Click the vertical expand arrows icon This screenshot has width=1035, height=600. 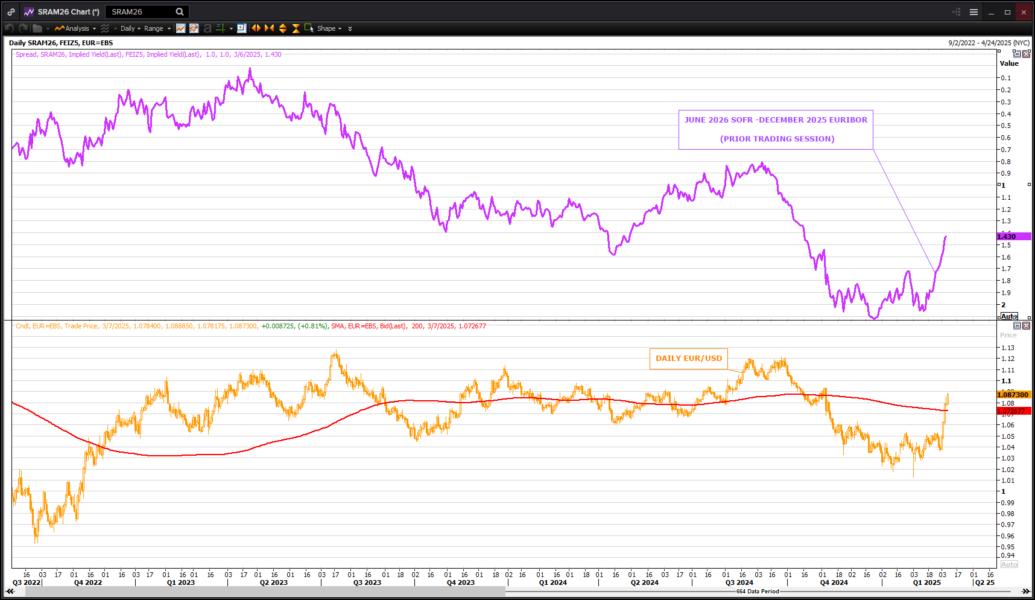point(282,28)
